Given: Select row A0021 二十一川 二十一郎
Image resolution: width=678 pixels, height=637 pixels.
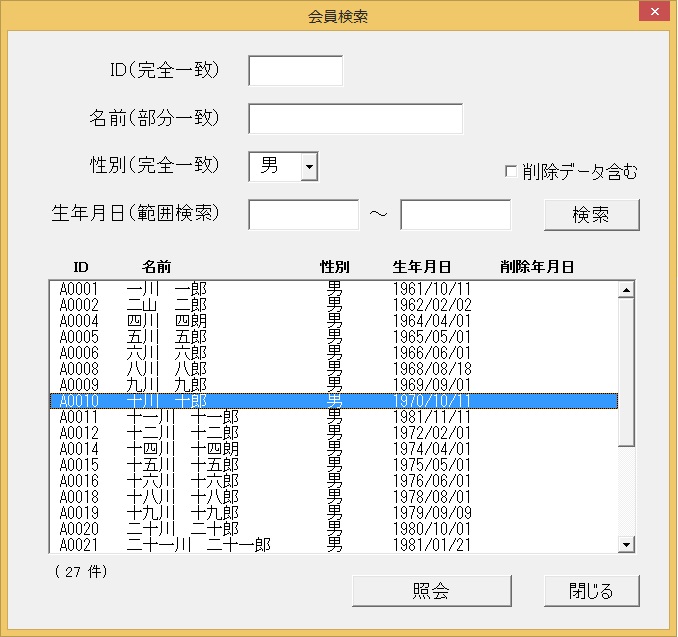Looking at the screenshot, I should (334, 544).
